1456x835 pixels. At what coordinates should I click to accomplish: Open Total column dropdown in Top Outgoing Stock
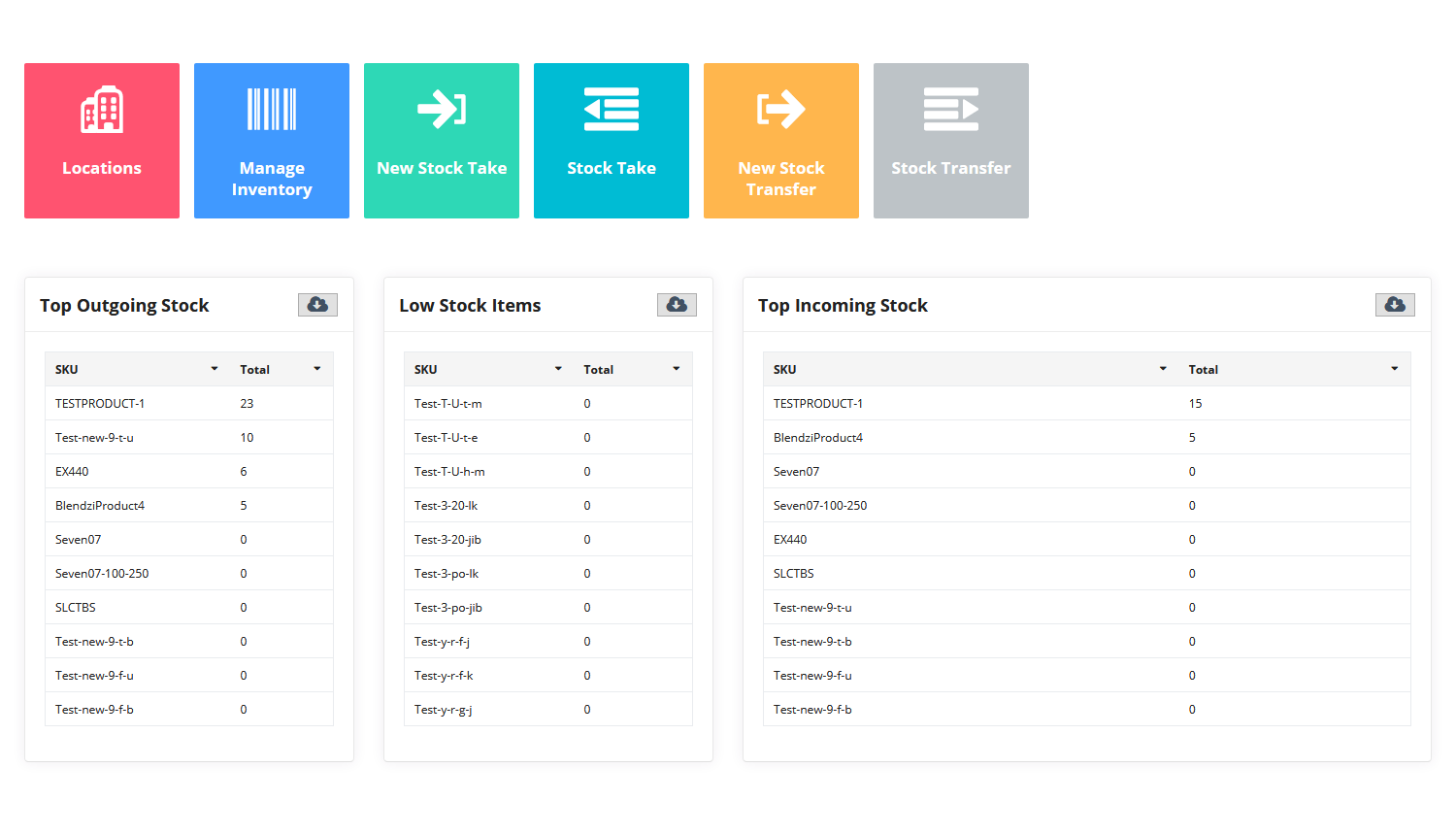click(x=317, y=369)
